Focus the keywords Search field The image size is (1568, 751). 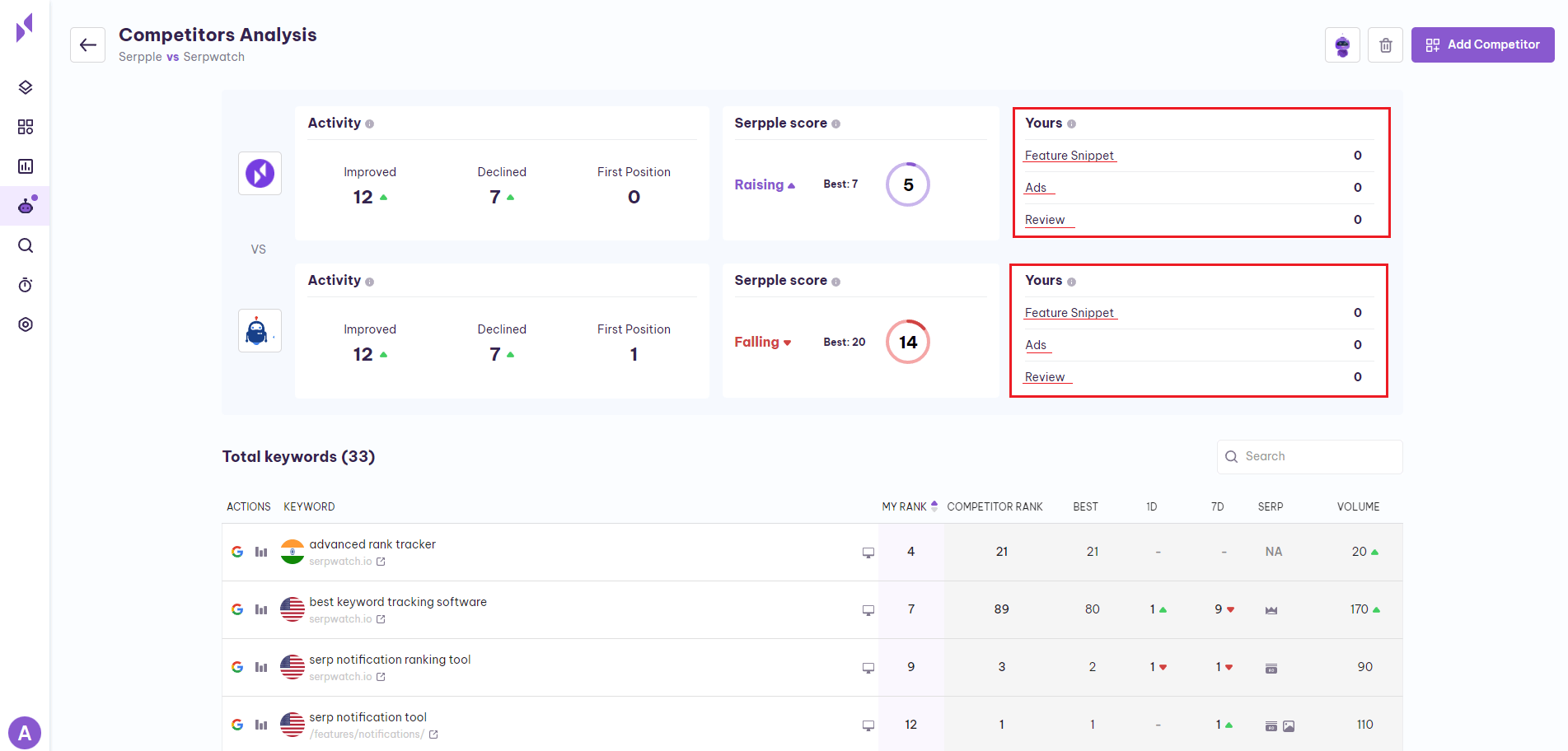(1309, 456)
